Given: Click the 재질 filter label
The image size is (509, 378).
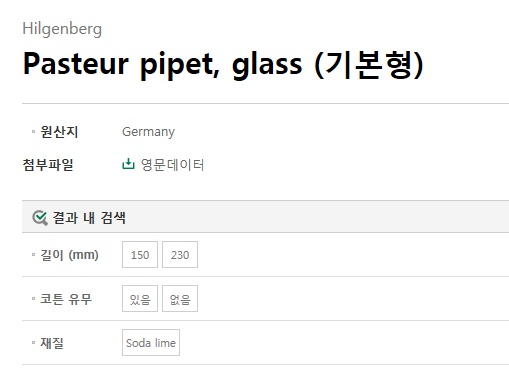Looking at the screenshot, I should tap(52, 343).
